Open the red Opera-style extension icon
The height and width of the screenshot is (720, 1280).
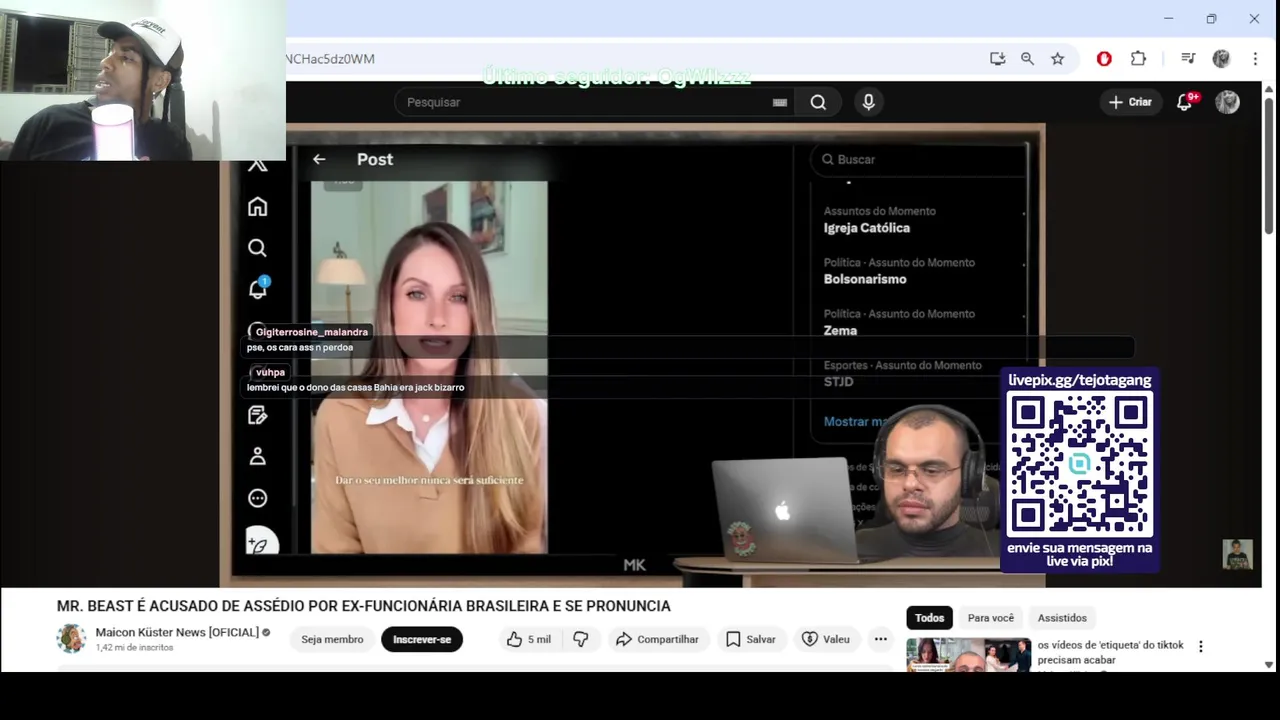1104,59
